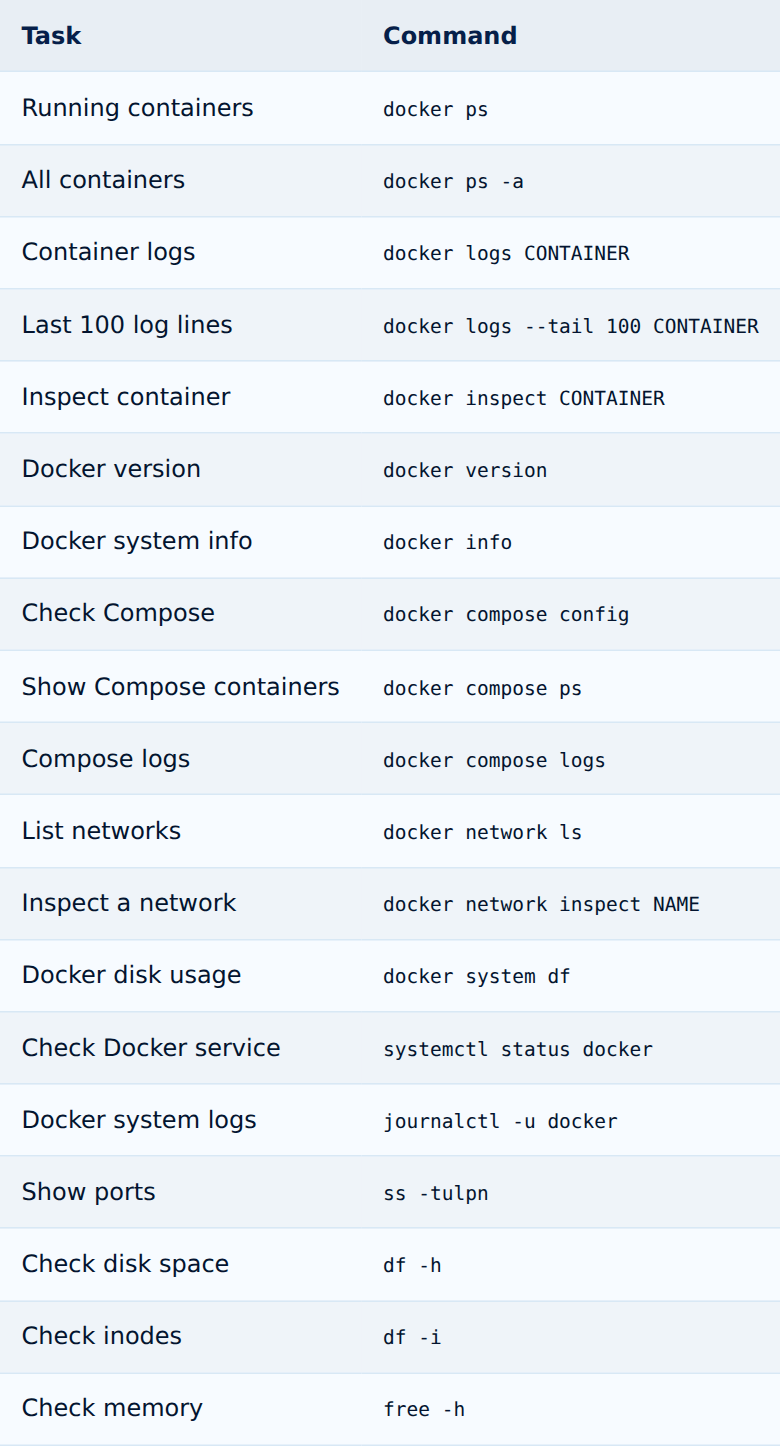Select the 'docker version' command

pos(465,470)
